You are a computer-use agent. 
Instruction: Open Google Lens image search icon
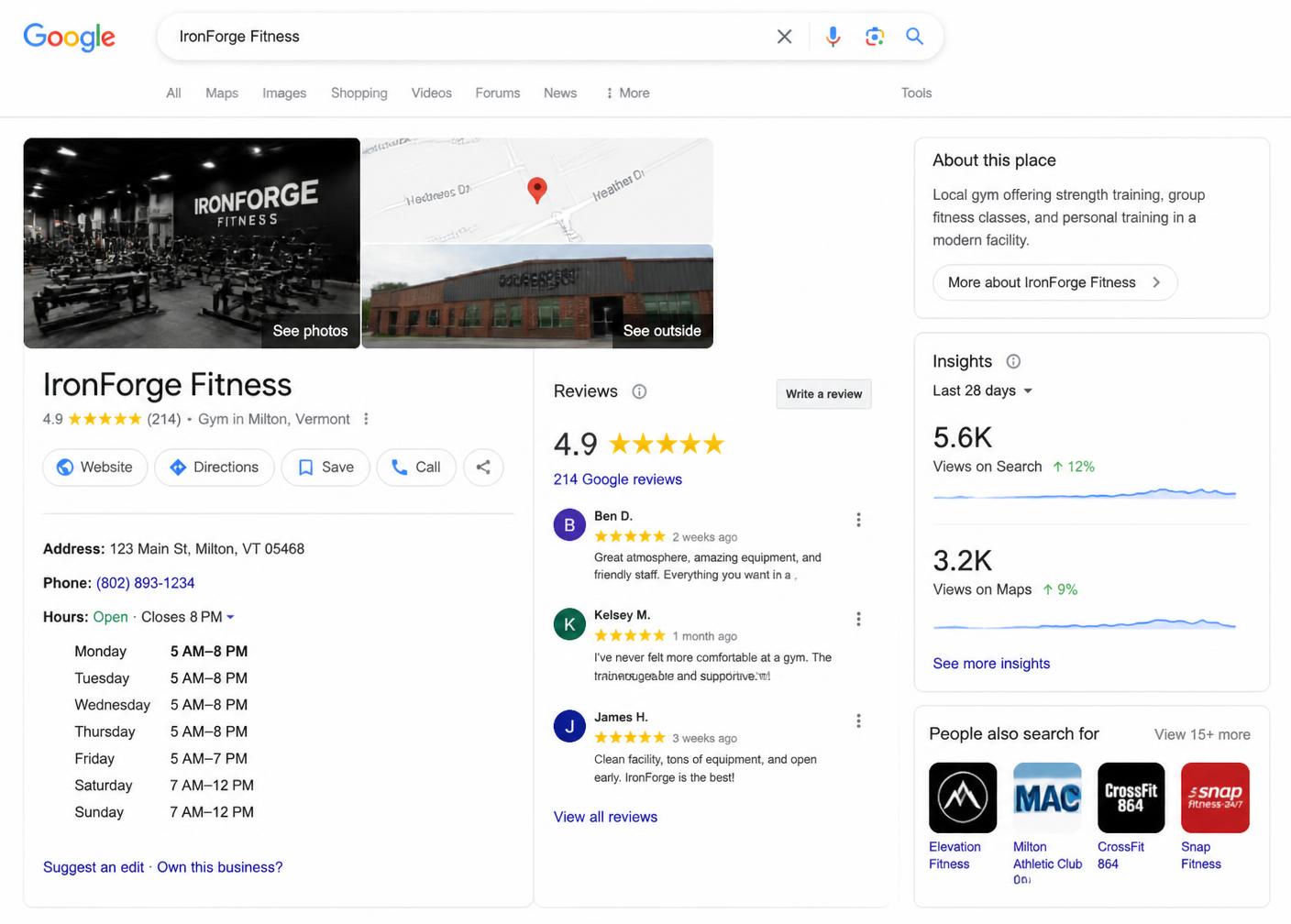875,37
